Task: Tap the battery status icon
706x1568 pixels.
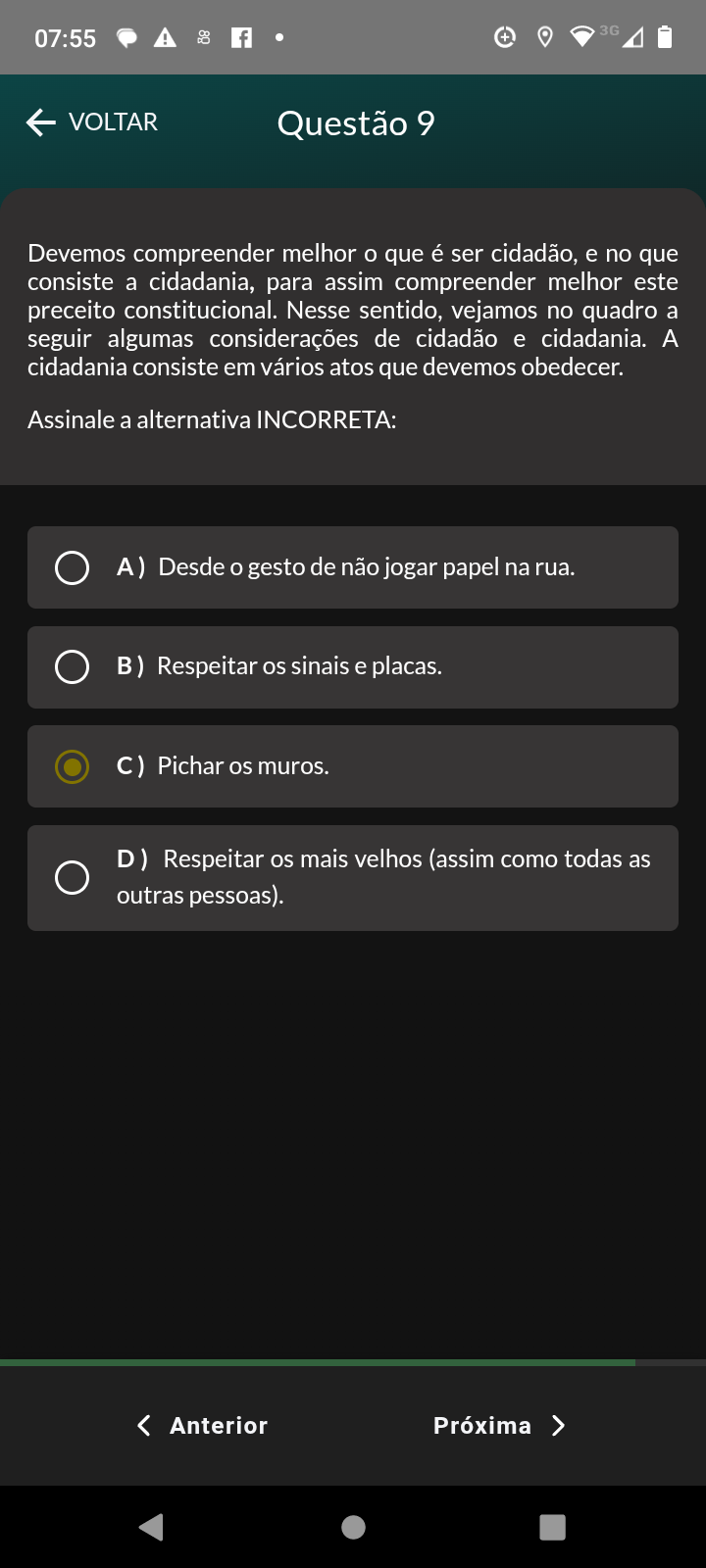Action: point(665,37)
